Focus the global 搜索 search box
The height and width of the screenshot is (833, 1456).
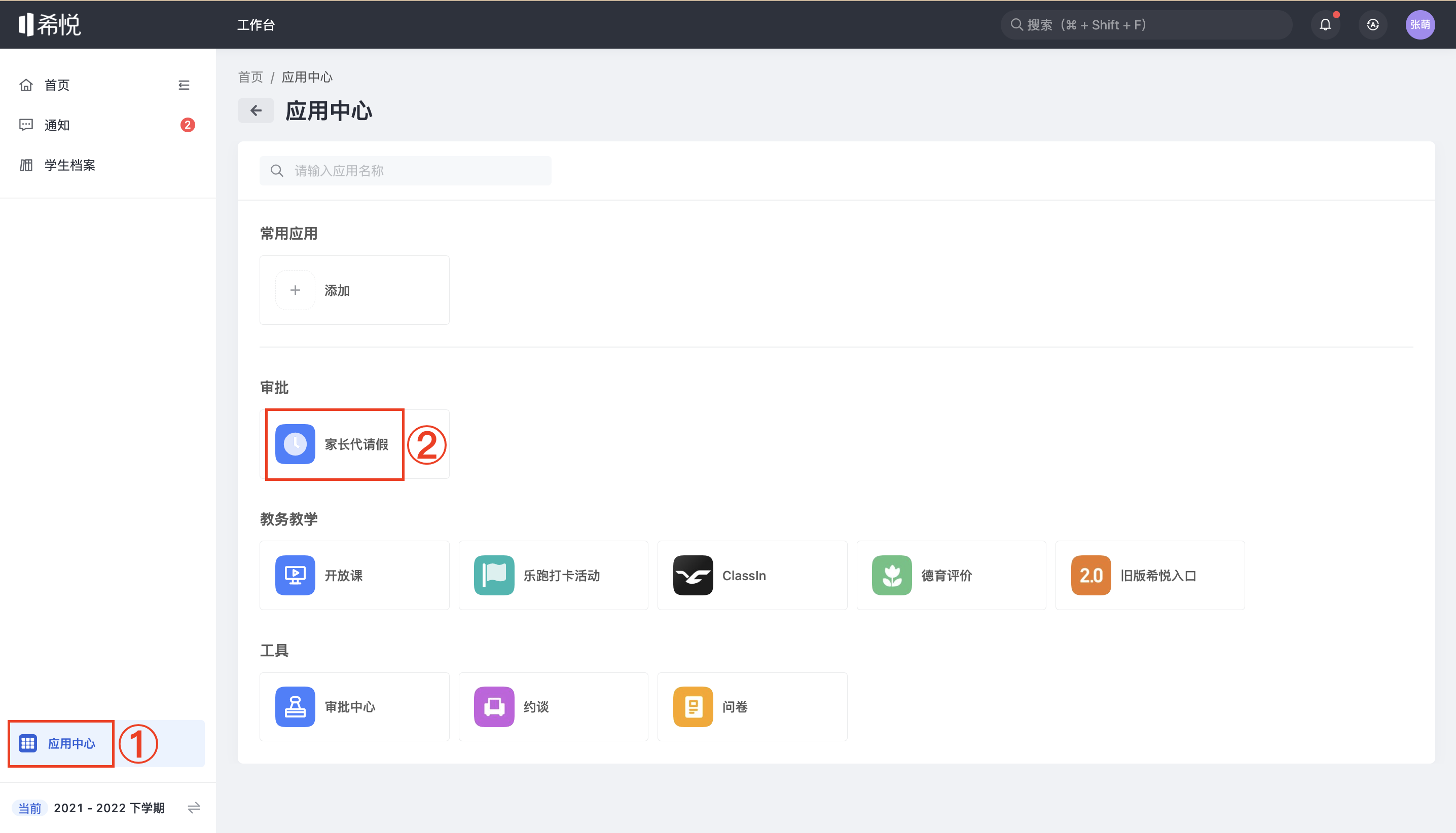1146,25
